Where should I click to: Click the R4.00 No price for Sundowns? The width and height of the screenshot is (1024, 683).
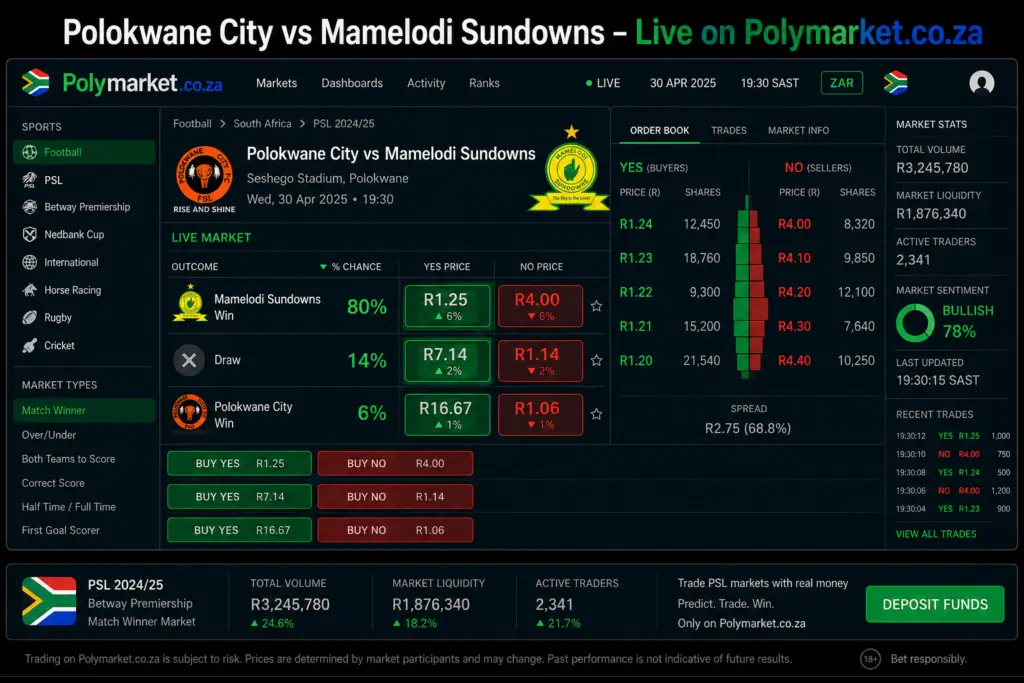540,306
